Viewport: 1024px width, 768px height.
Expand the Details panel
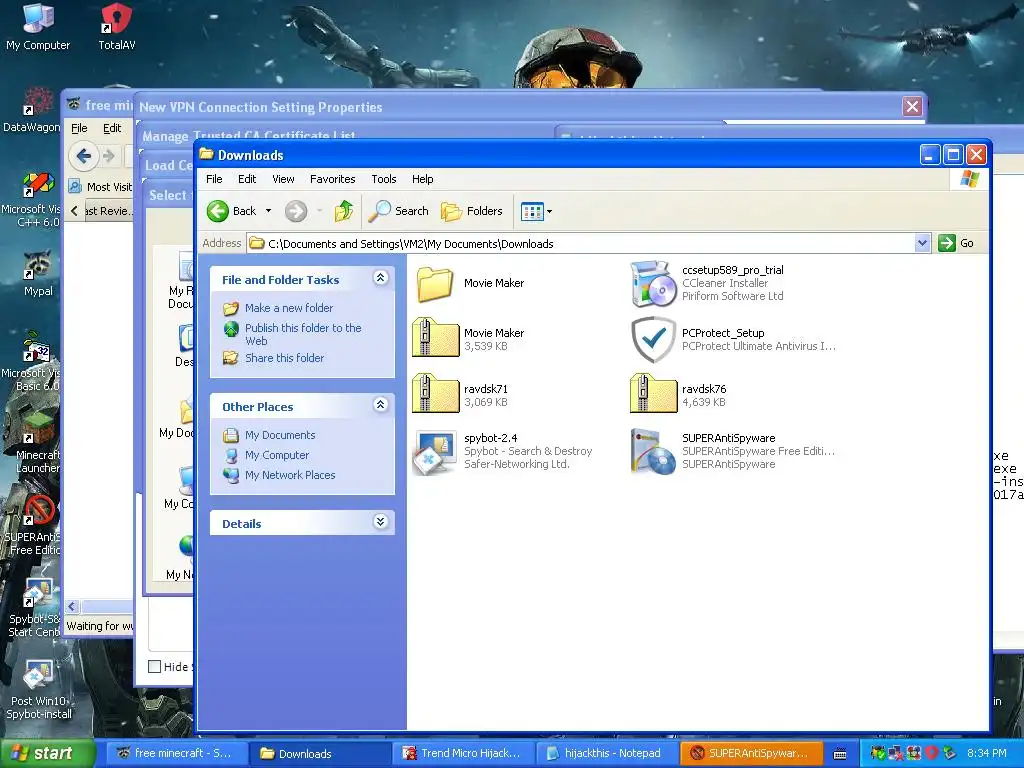381,522
